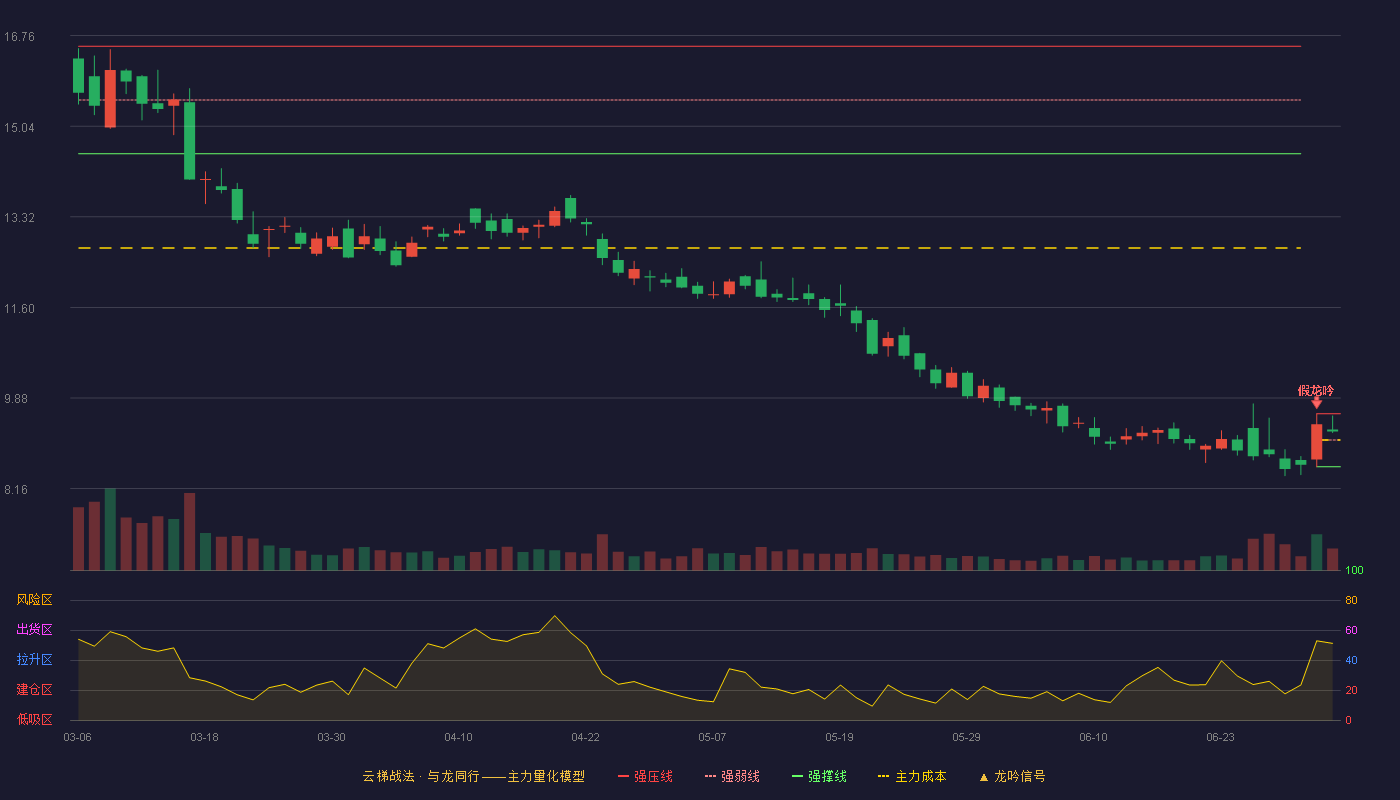Click the 出货区 zone label
Screen dimensions: 1400x800
pyautogui.click(x=34, y=630)
